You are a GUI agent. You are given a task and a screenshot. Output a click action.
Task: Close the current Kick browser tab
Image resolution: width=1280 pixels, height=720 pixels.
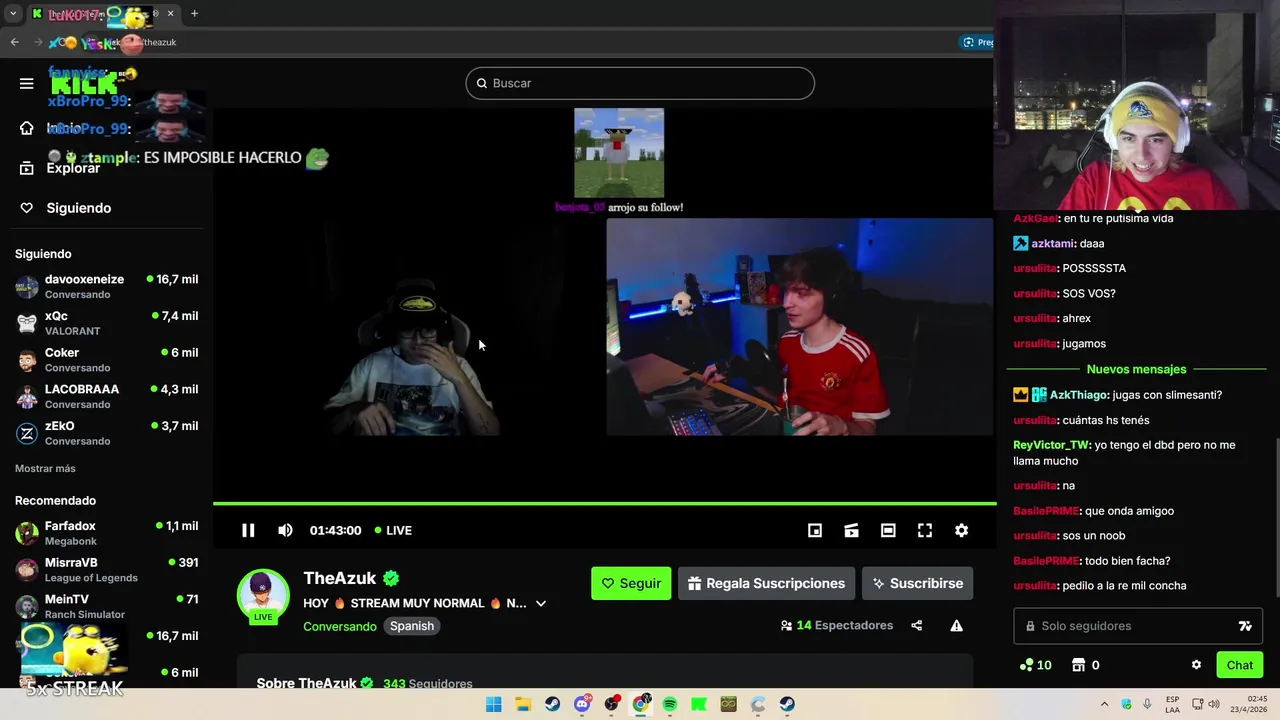(170, 14)
